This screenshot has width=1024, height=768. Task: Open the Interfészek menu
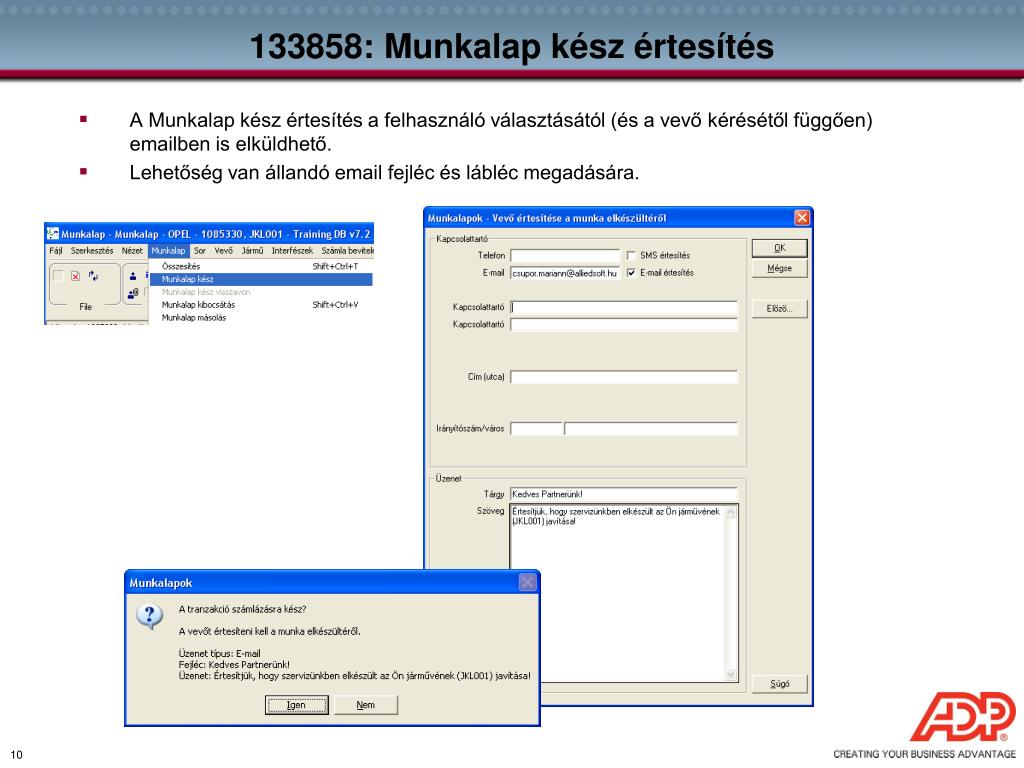tap(293, 251)
